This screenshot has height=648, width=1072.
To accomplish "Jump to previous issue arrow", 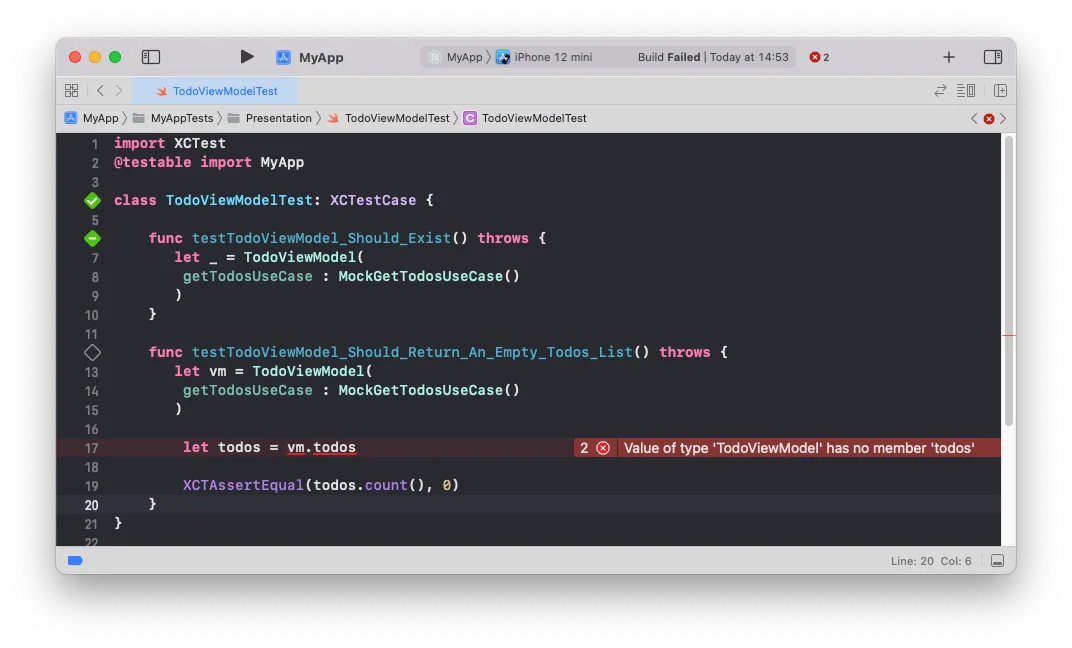I will pyautogui.click(x=974, y=119).
